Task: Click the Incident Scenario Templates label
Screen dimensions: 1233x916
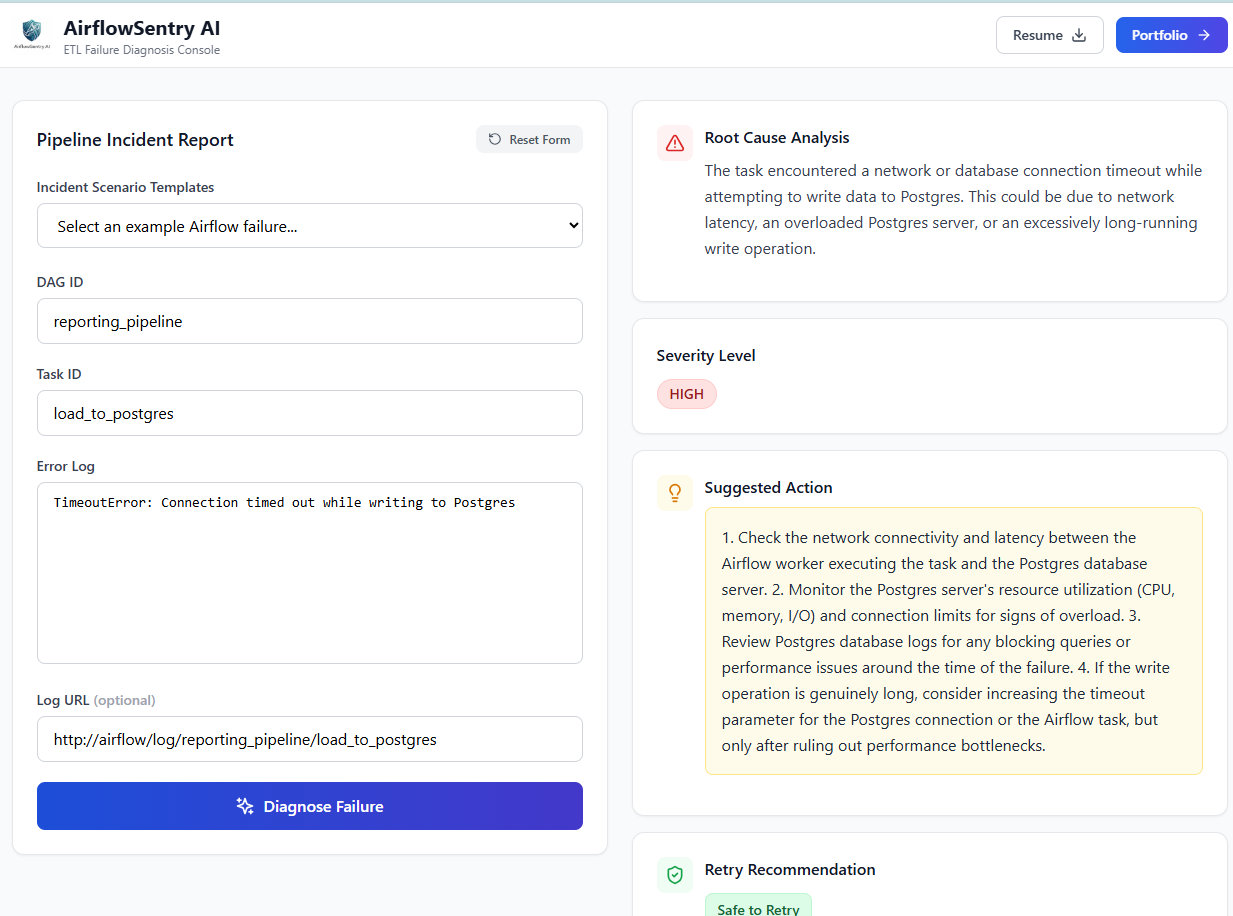Action: pos(126,187)
